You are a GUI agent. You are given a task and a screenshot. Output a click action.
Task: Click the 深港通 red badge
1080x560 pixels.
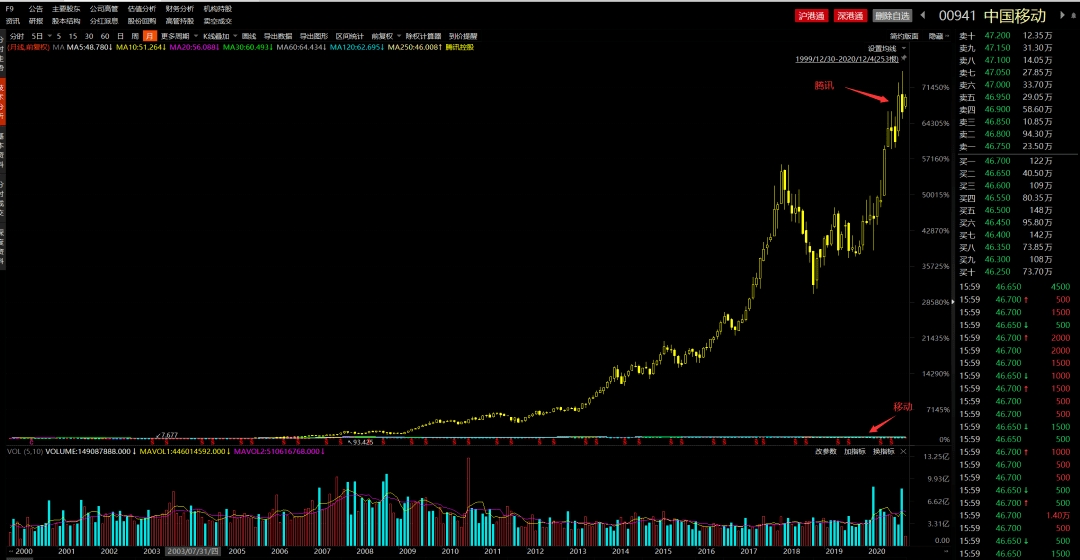(x=850, y=16)
